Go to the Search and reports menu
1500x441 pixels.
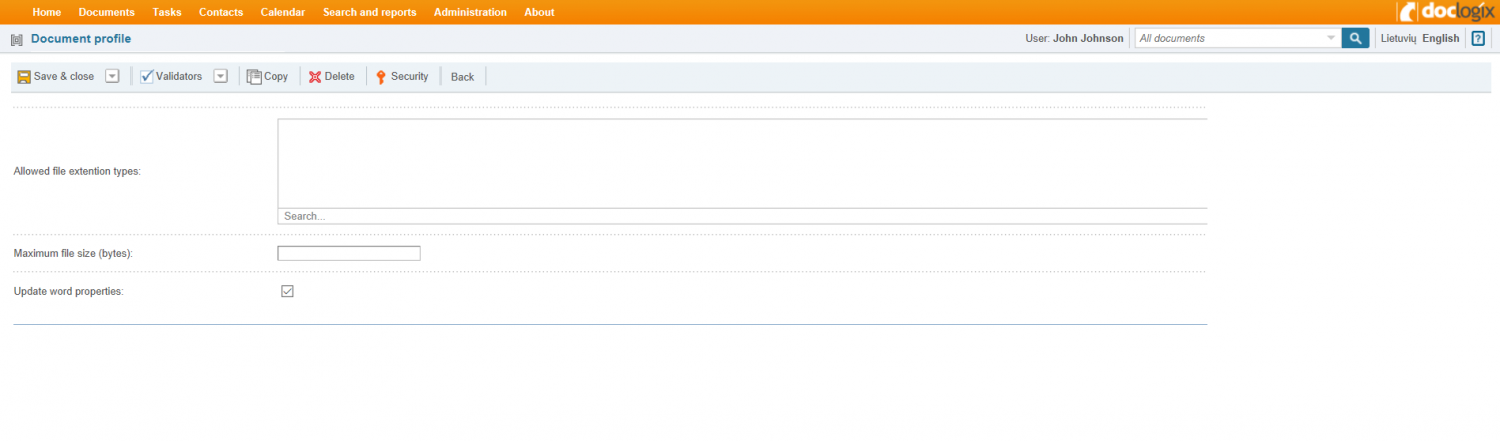tap(369, 12)
